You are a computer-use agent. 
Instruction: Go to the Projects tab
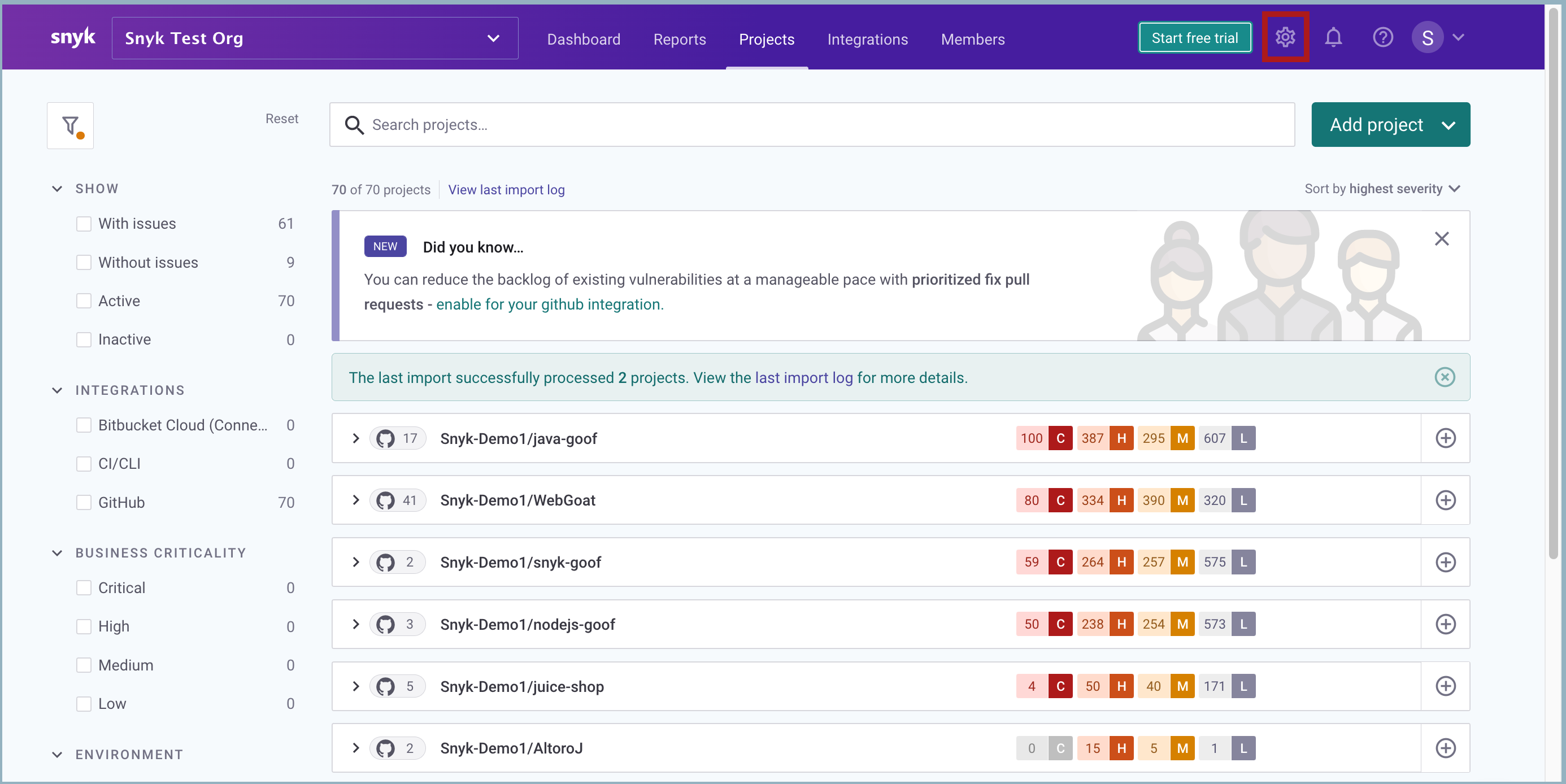tap(766, 39)
